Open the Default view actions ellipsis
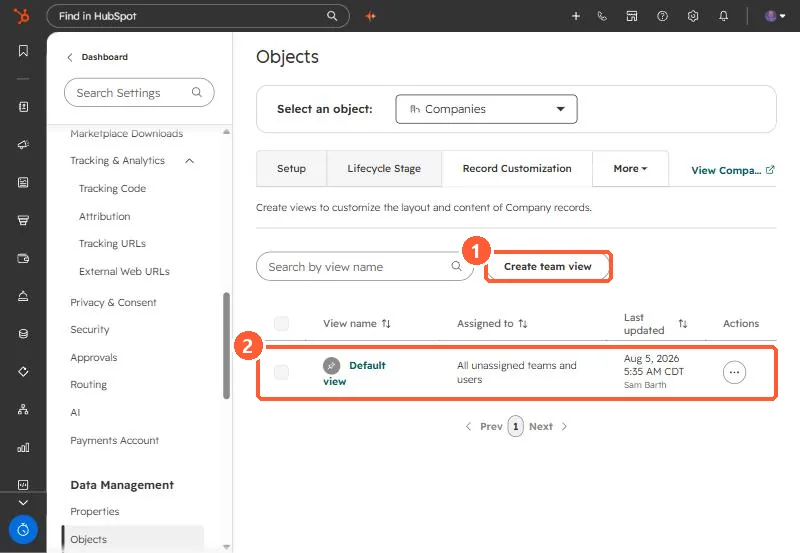 pos(734,372)
